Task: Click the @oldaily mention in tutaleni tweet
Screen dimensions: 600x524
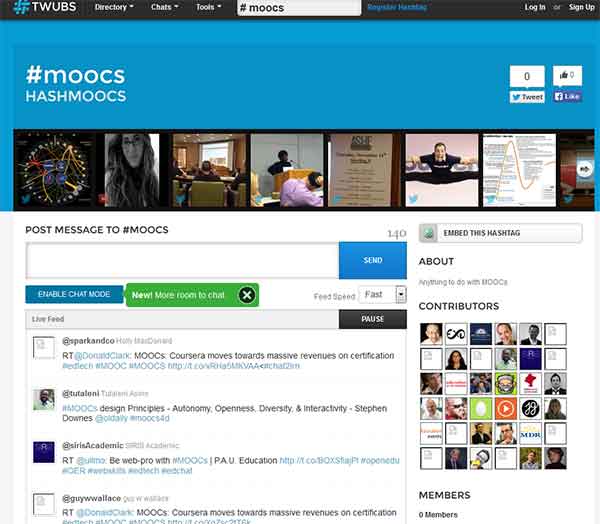Action: 111,418
